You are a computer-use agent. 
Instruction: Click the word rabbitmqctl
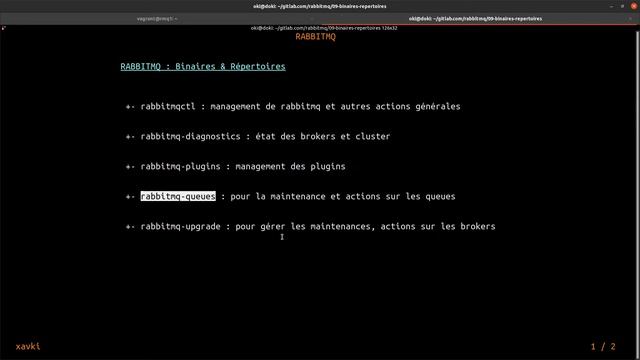(168, 107)
